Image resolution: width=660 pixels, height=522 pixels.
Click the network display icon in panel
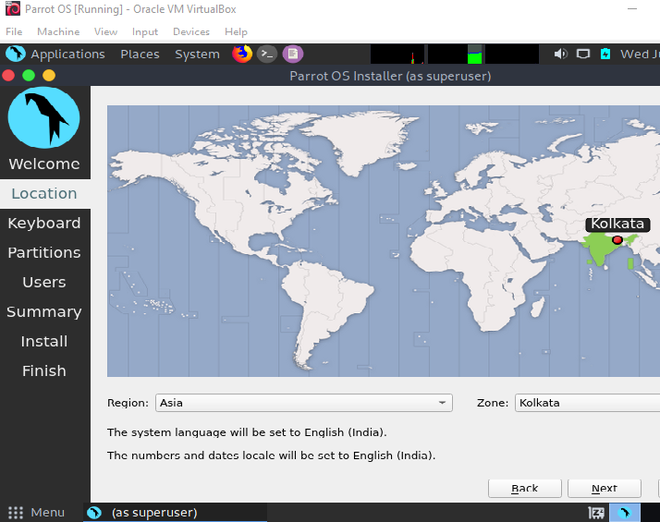pyautogui.click(x=583, y=54)
